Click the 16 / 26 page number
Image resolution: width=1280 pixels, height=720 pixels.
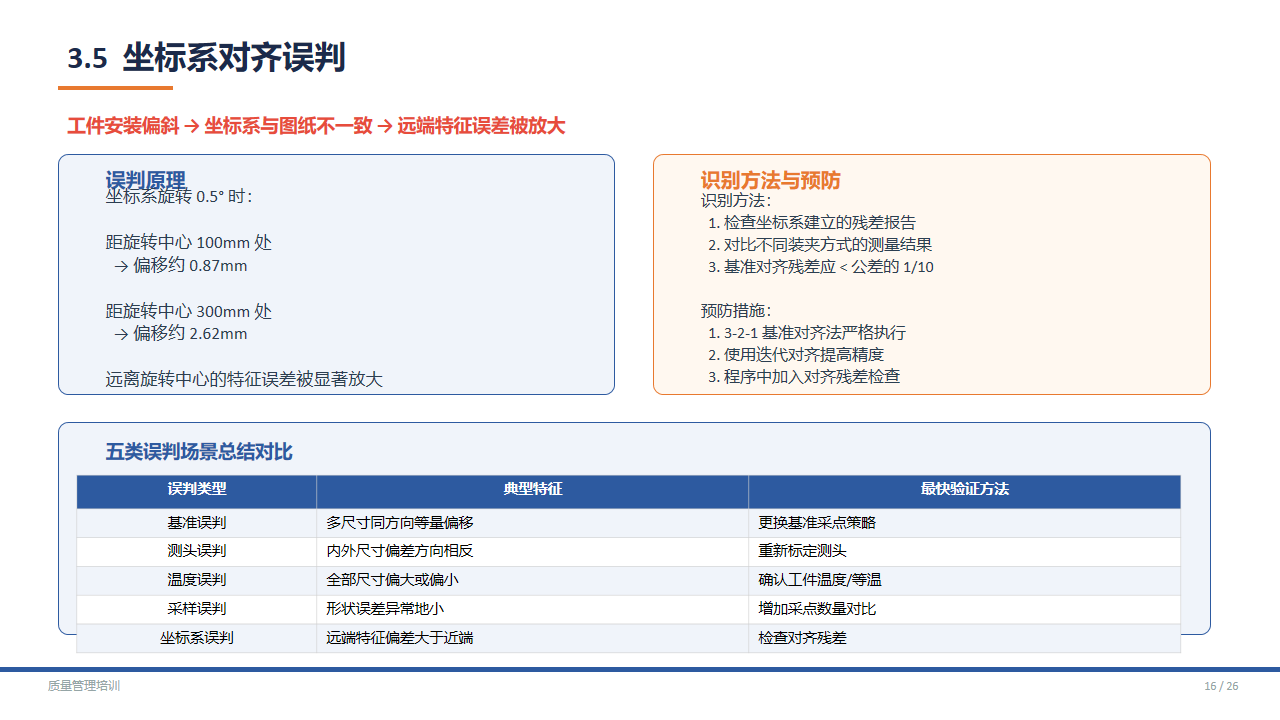tap(1221, 686)
